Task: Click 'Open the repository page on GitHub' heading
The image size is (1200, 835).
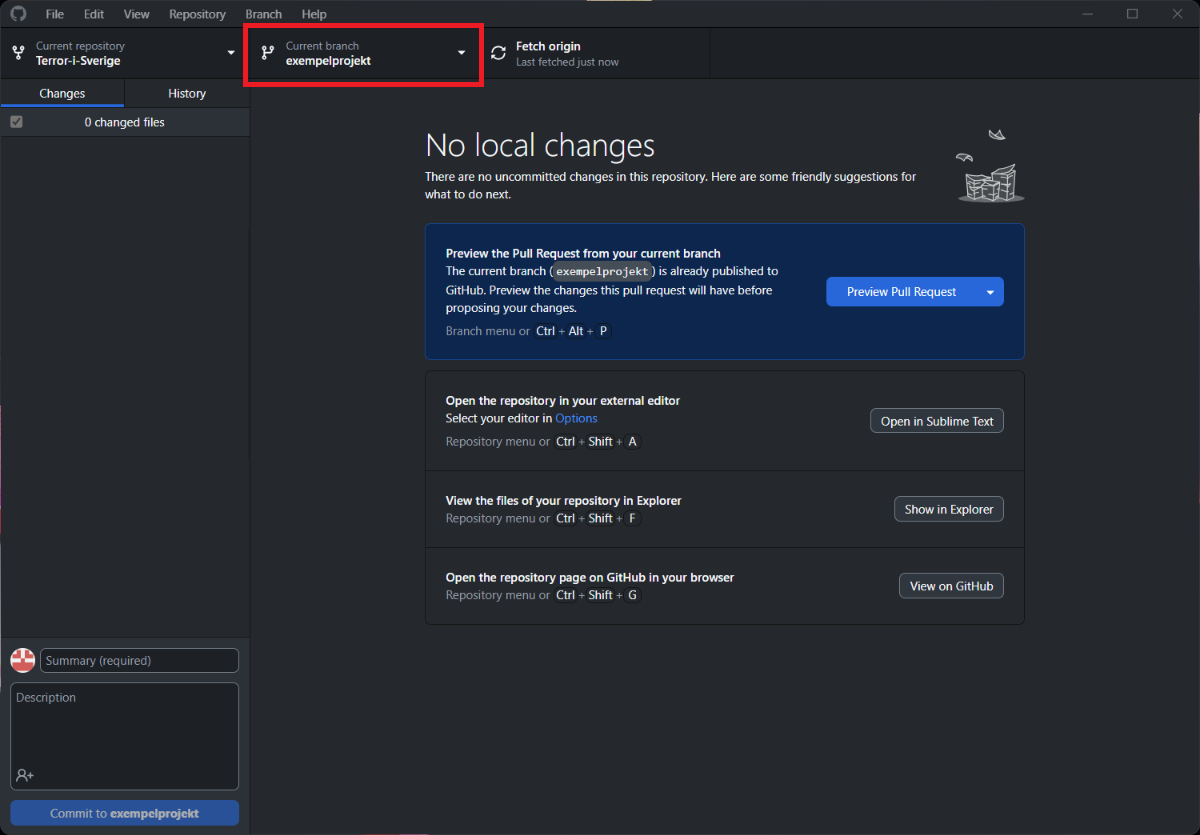Action: (x=590, y=577)
